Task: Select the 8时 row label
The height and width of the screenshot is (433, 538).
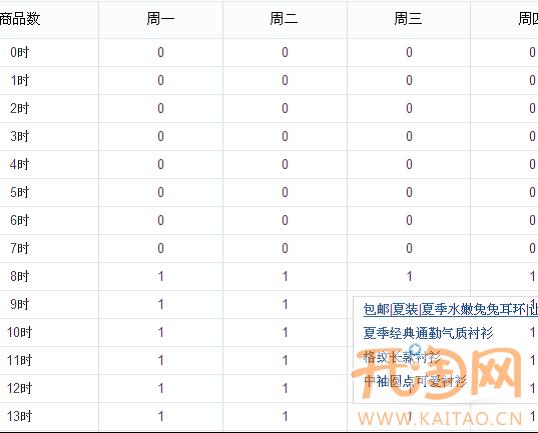Action: (x=20, y=276)
